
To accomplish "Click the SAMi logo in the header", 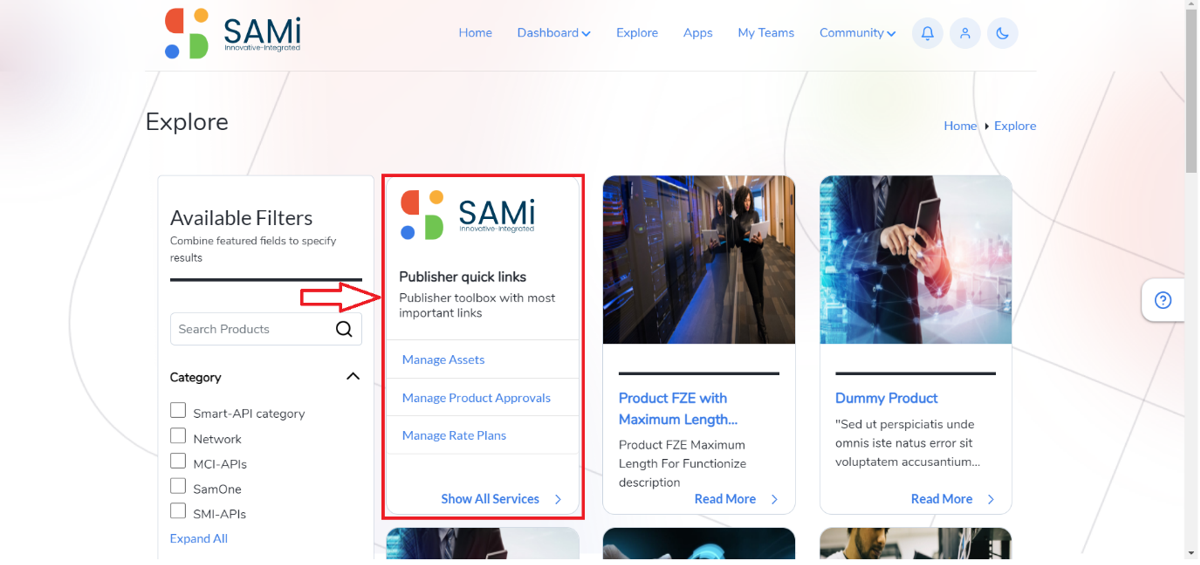I will [x=233, y=33].
